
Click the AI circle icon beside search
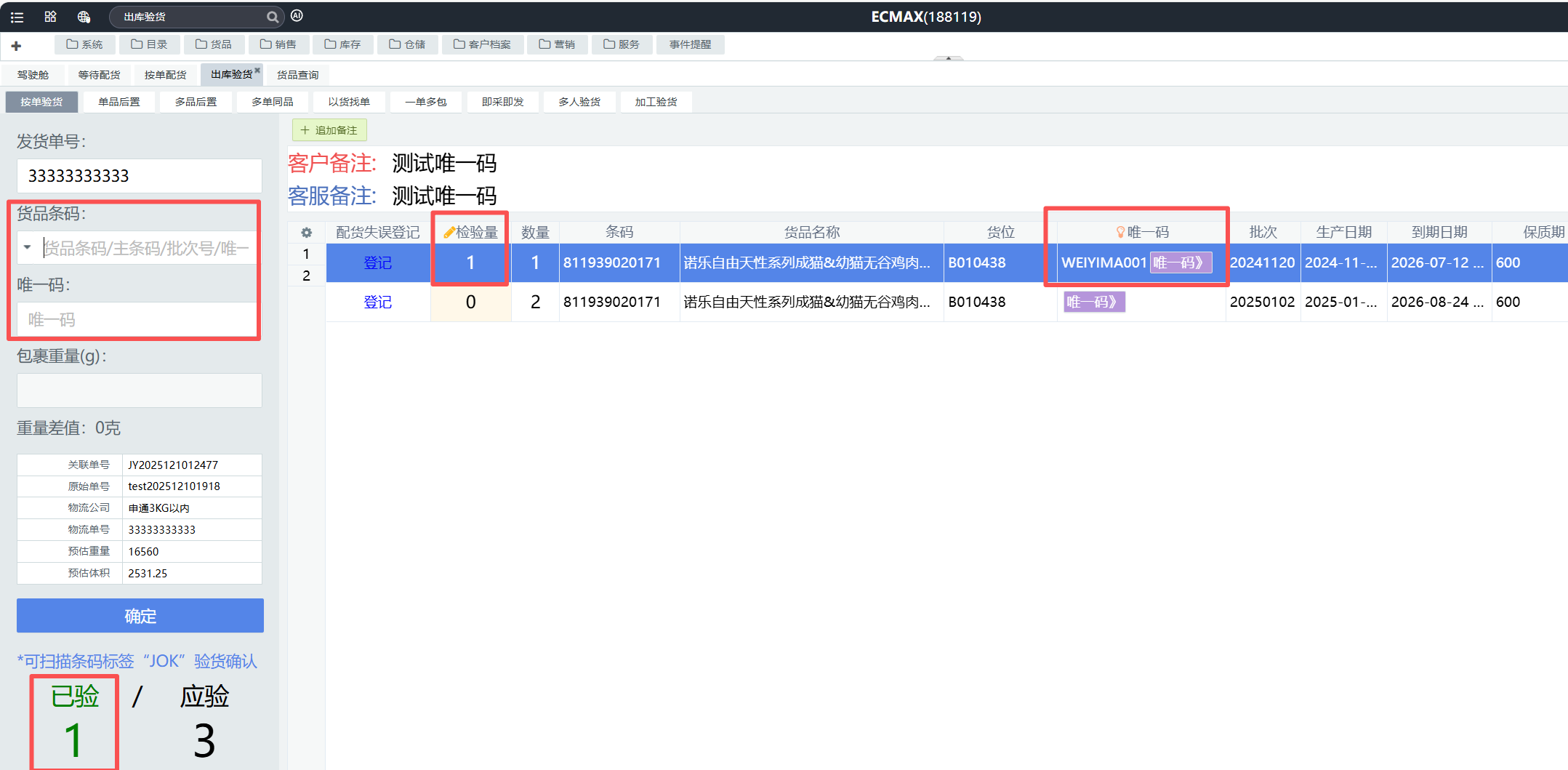[x=297, y=16]
